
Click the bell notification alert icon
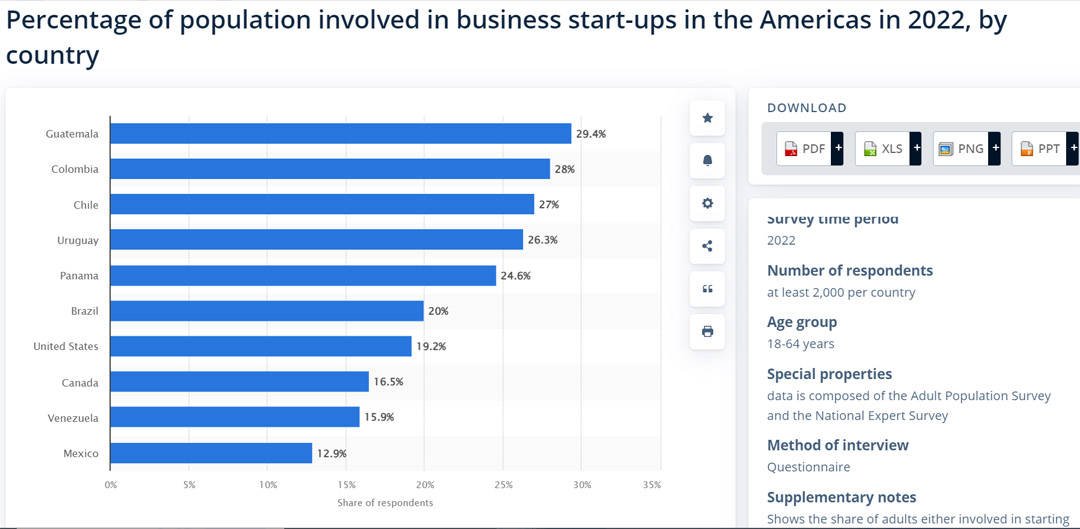coord(707,160)
